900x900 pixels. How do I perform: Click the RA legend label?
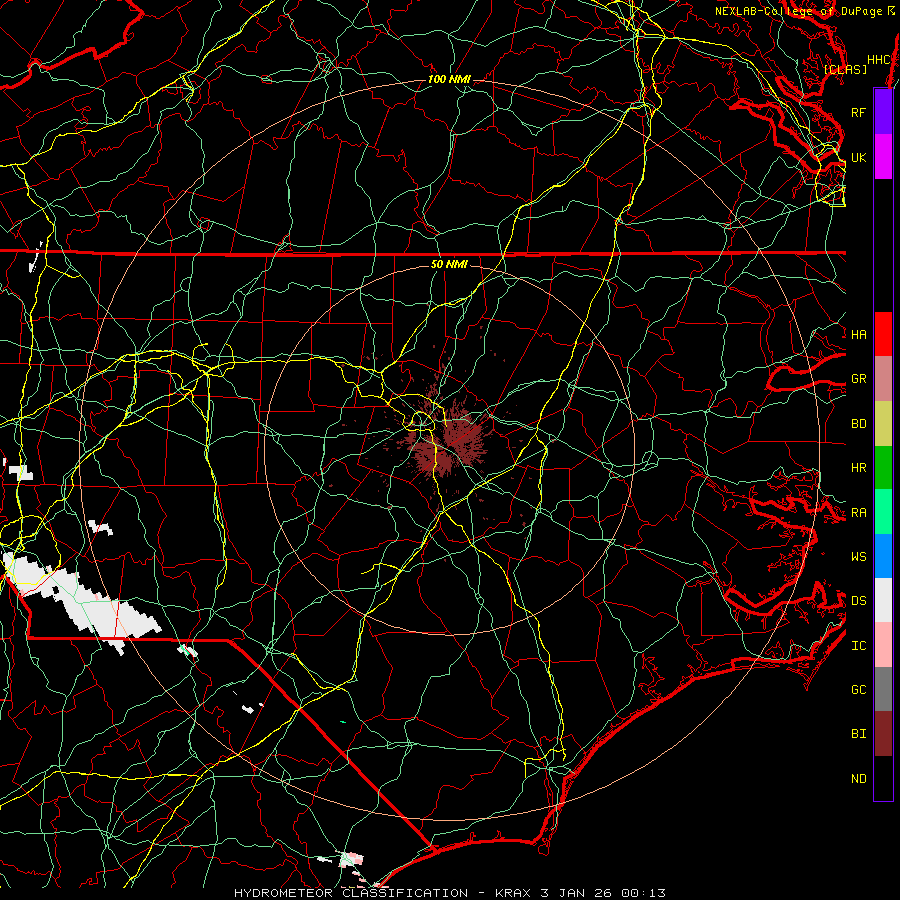click(x=858, y=513)
